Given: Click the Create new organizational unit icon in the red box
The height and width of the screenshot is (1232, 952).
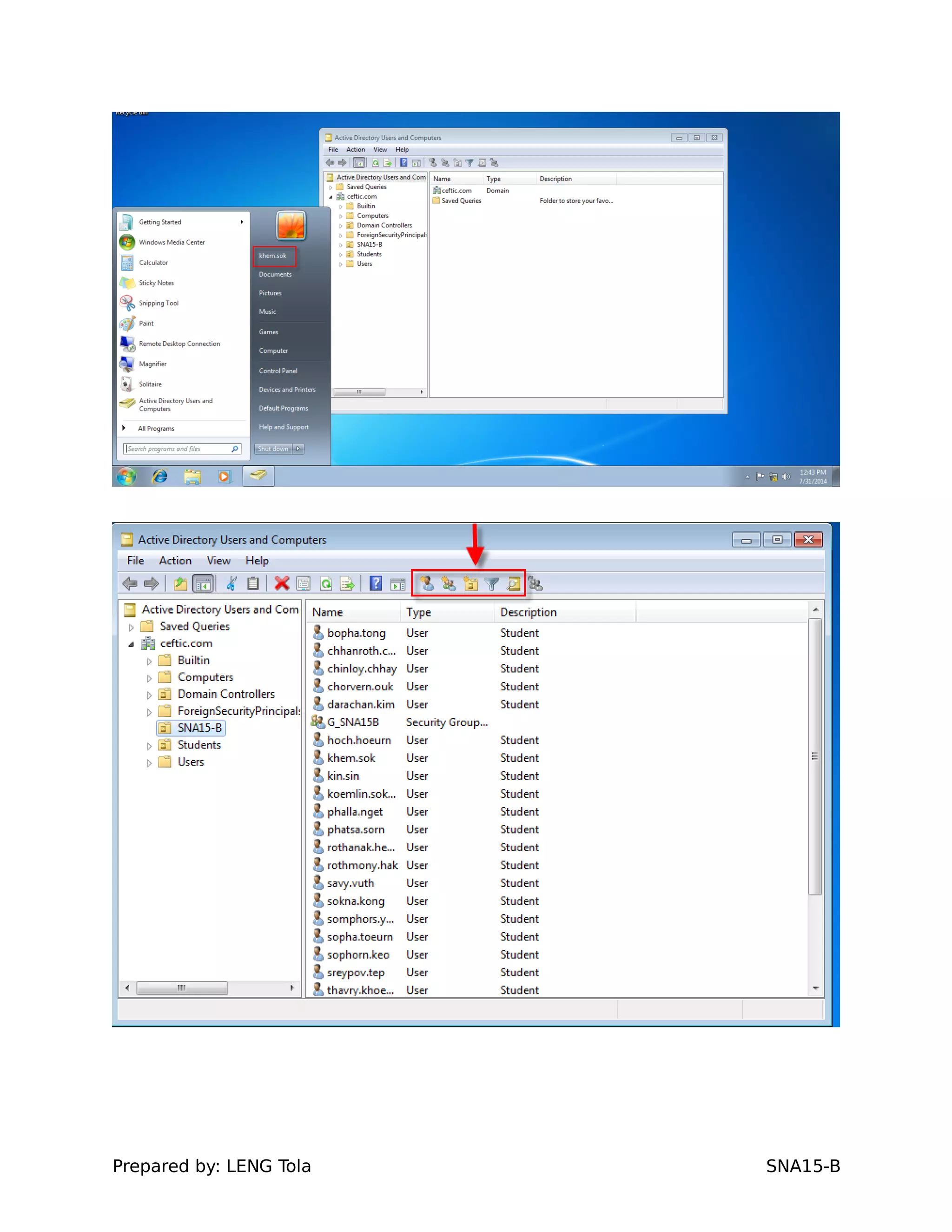Looking at the screenshot, I should pyautogui.click(x=470, y=583).
